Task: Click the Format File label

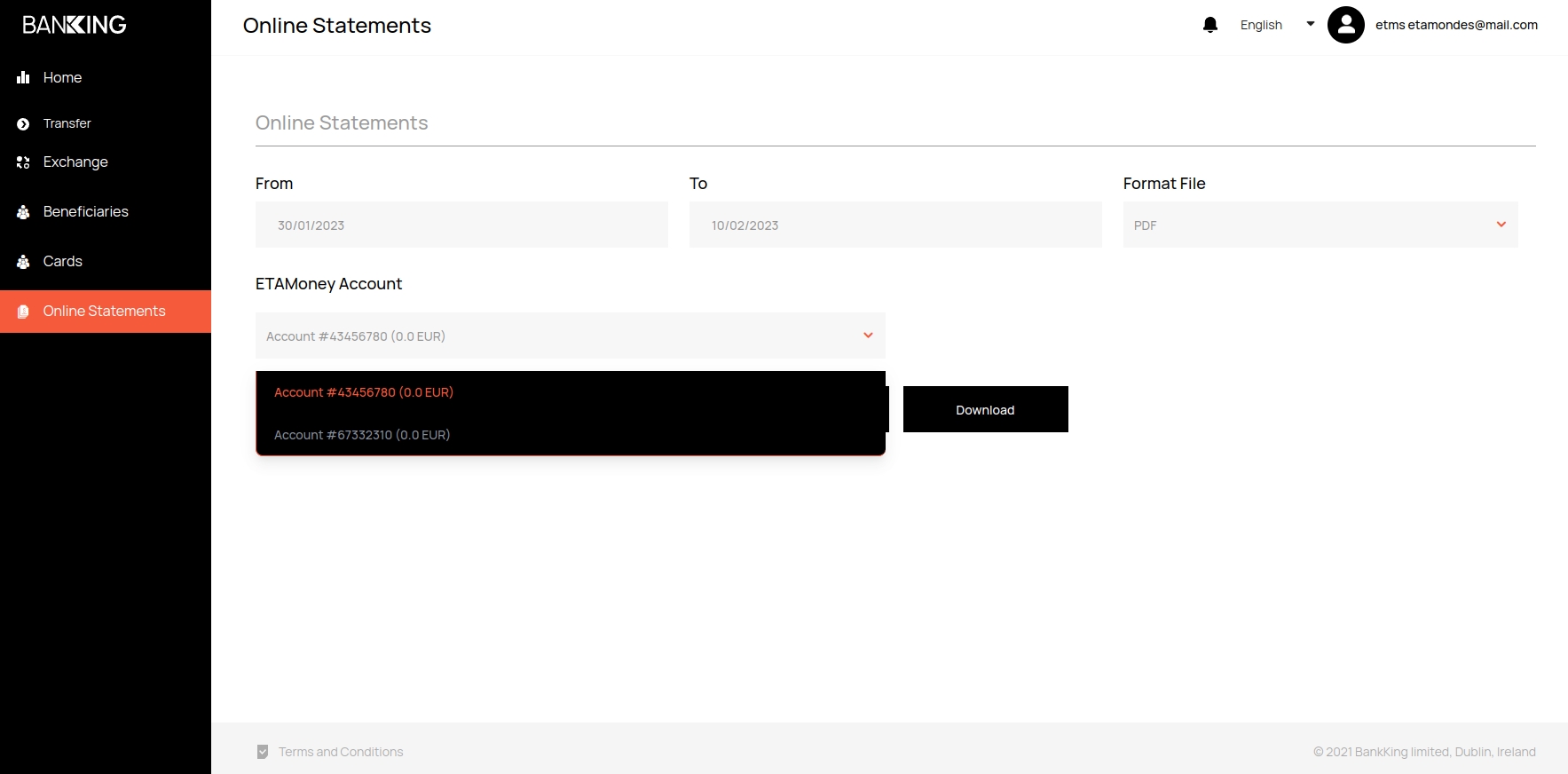Action: (1164, 184)
